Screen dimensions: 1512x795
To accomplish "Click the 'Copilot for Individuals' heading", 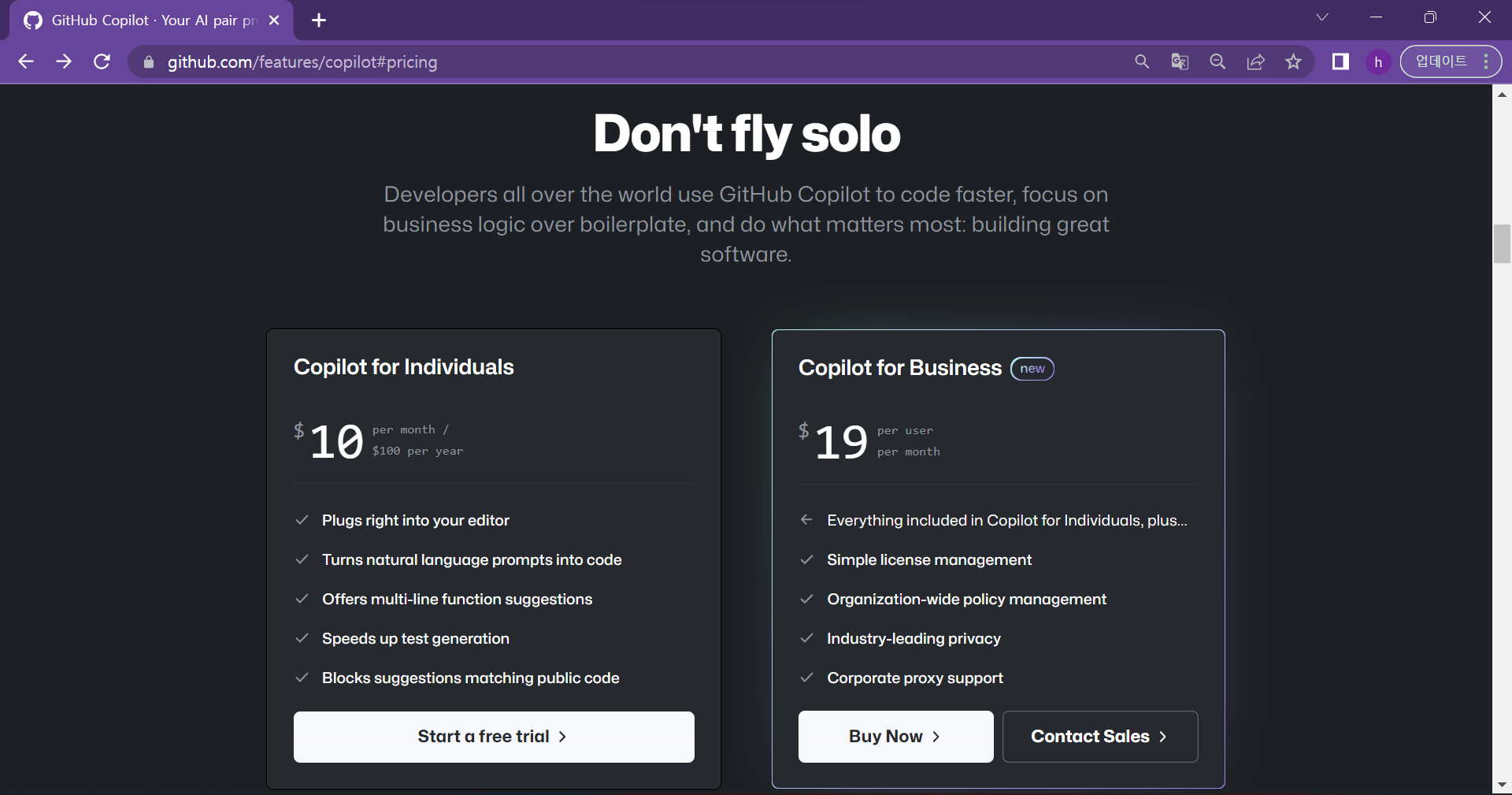I will click(403, 367).
